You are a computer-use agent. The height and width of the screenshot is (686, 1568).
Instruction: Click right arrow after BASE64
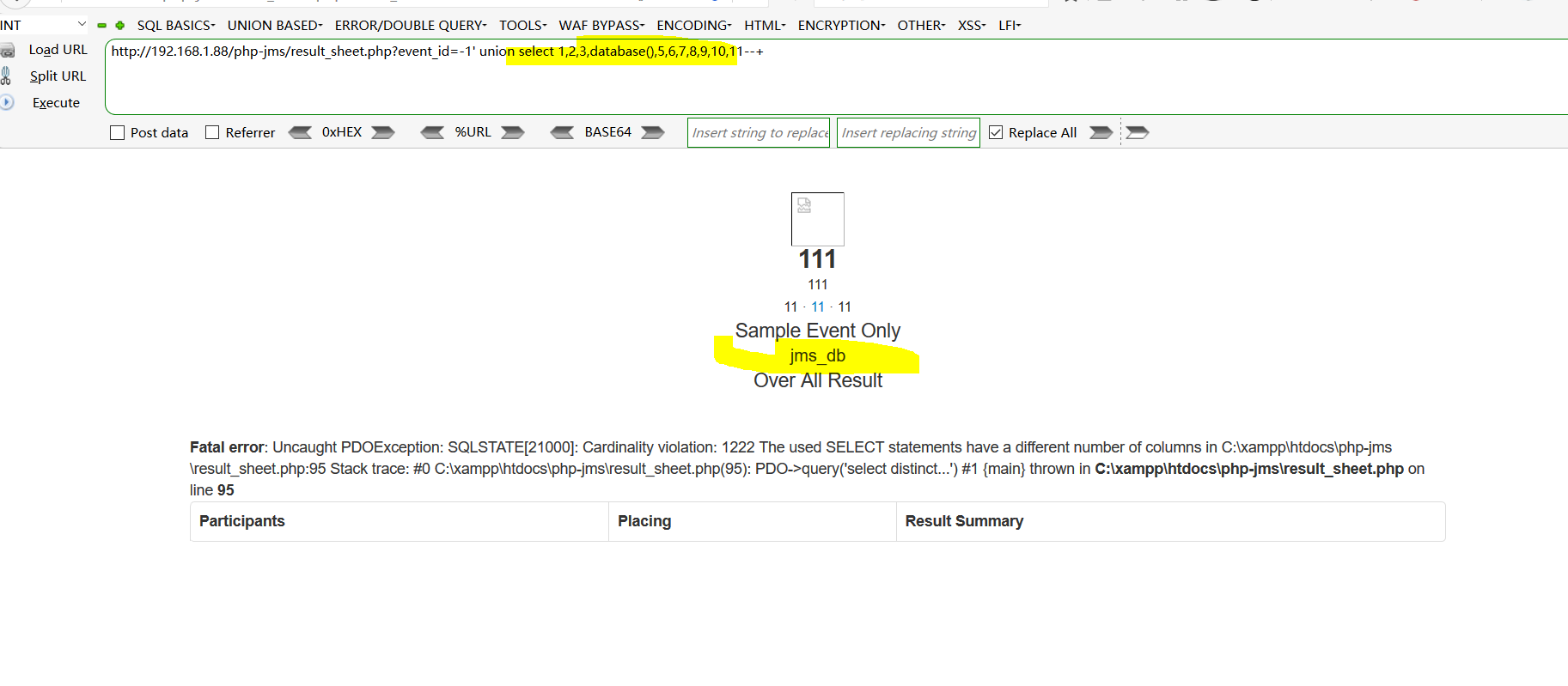pyautogui.click(x=653, y=132)
